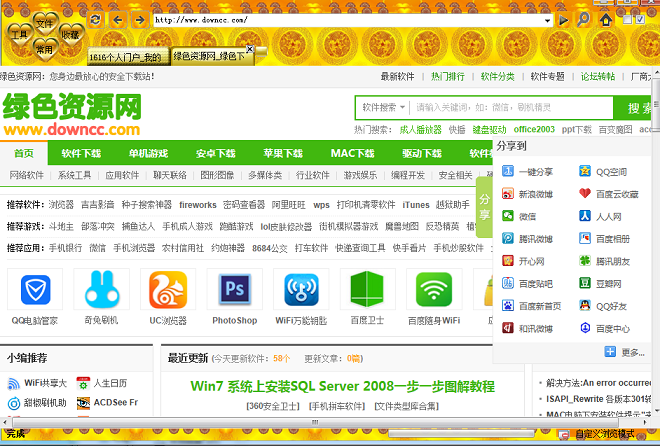Screen dimensions: 660x446
Task: Open the office2003 hot search link
Action: coord(534,130)
